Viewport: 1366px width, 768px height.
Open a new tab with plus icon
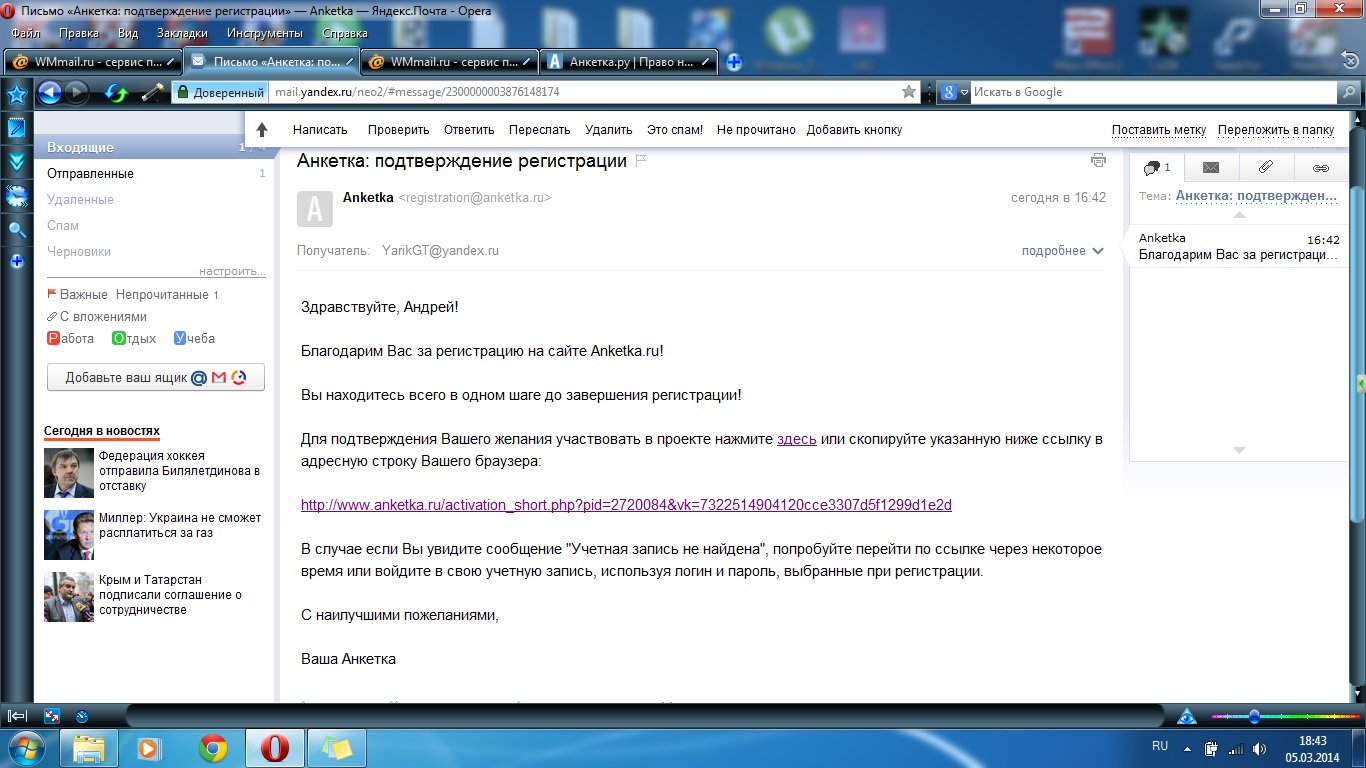(733, 62)
